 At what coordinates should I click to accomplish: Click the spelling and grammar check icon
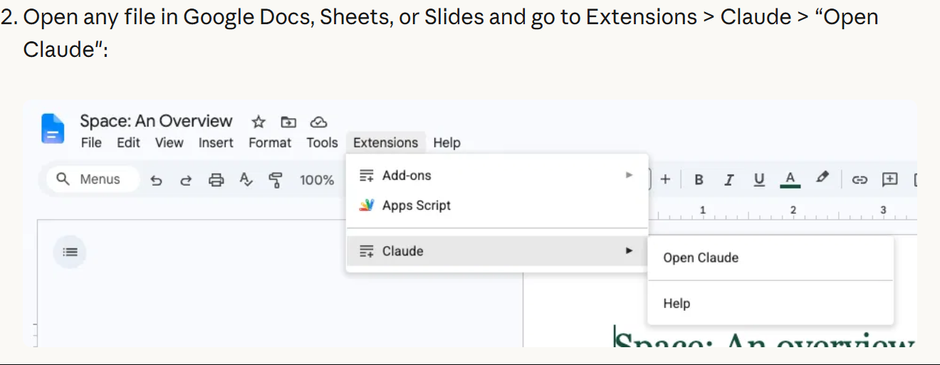pyautogui.click(x=246, y=179)
